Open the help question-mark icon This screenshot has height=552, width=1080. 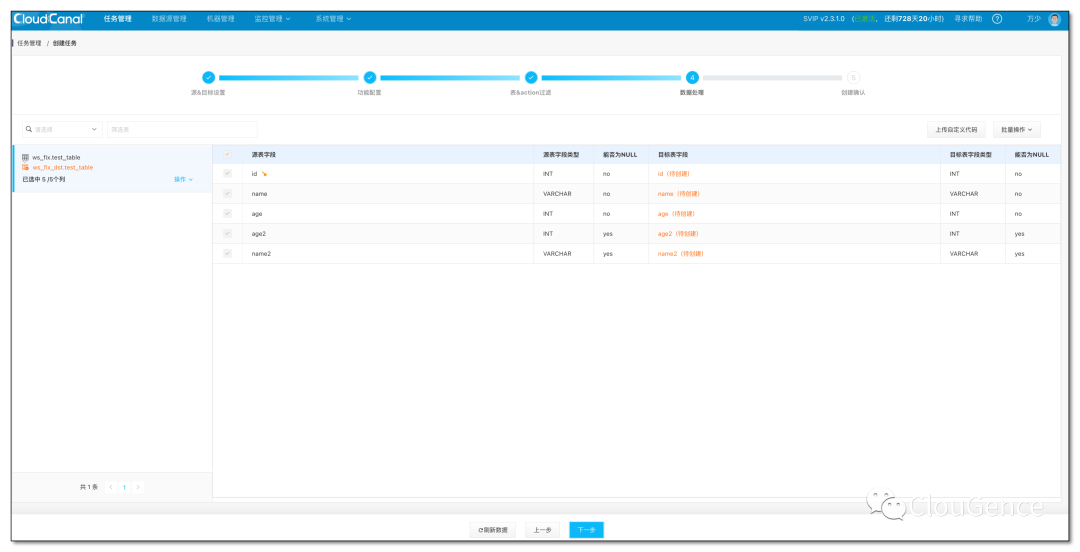coord(997,19)
